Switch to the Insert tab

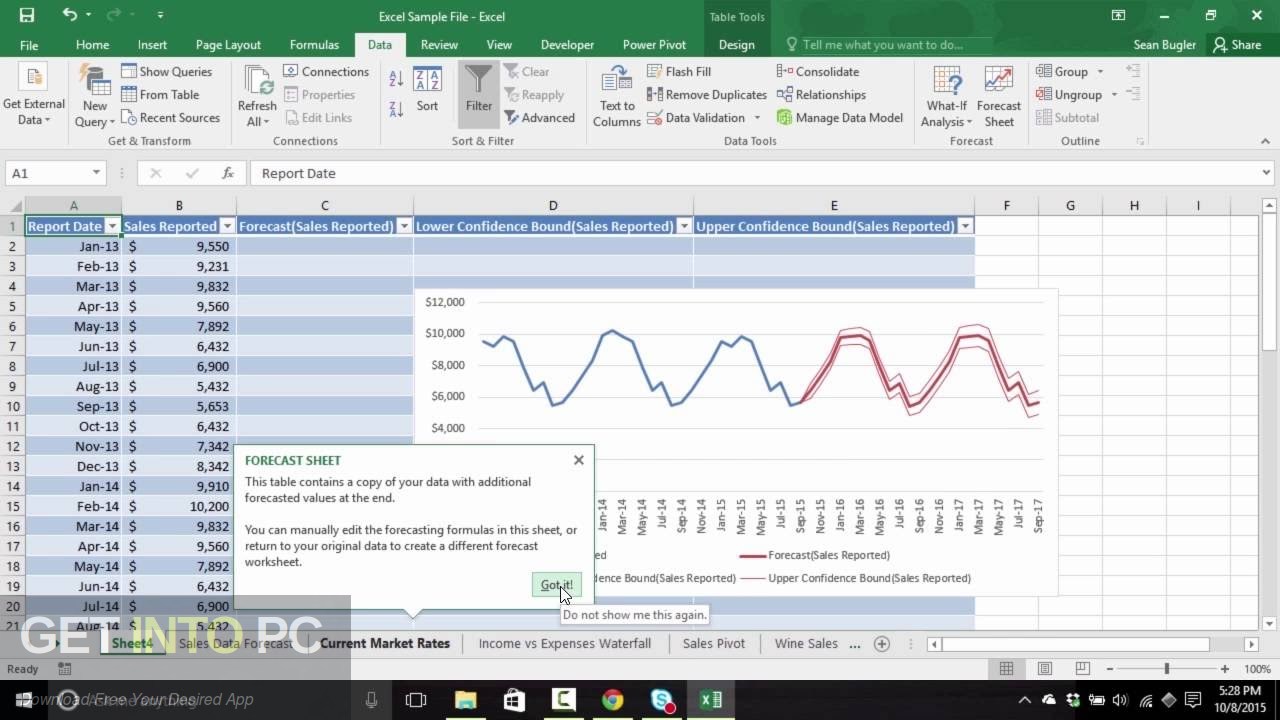pos(152,45)
